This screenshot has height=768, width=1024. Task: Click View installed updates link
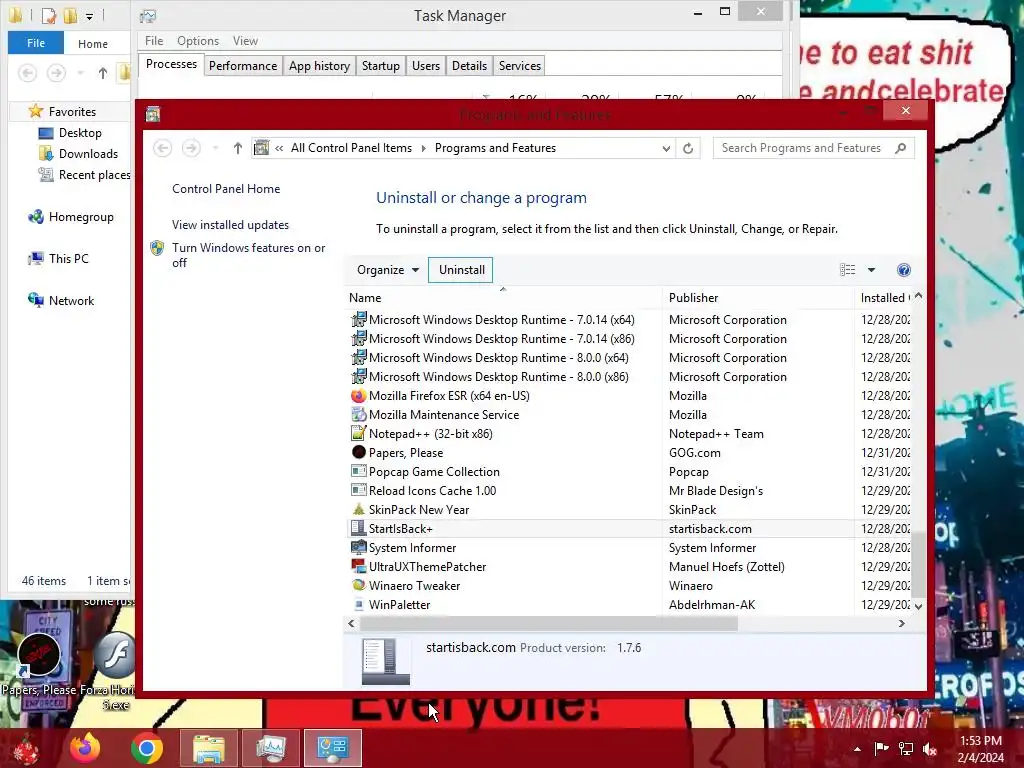(x=231, y=225)
